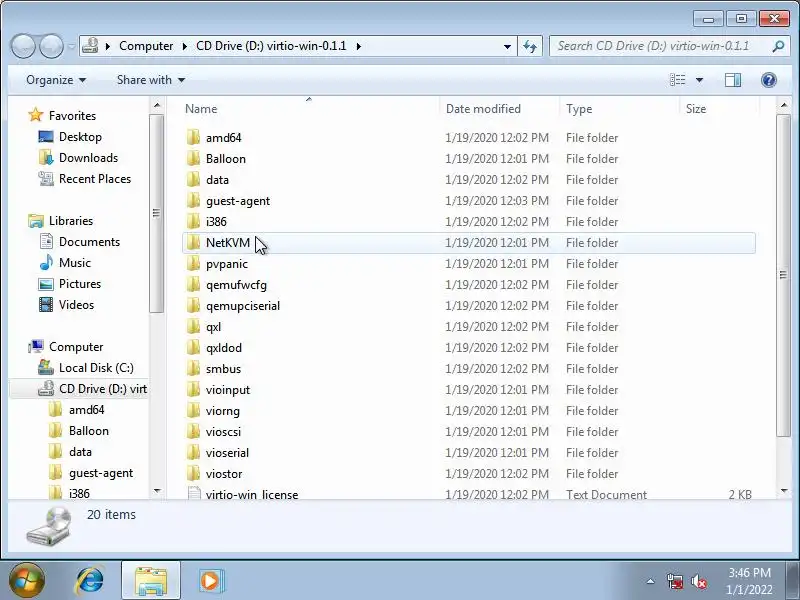The height and width of the screenshot is (600, 800).
Task: Select the viostor folder
Action: [223, 474]
